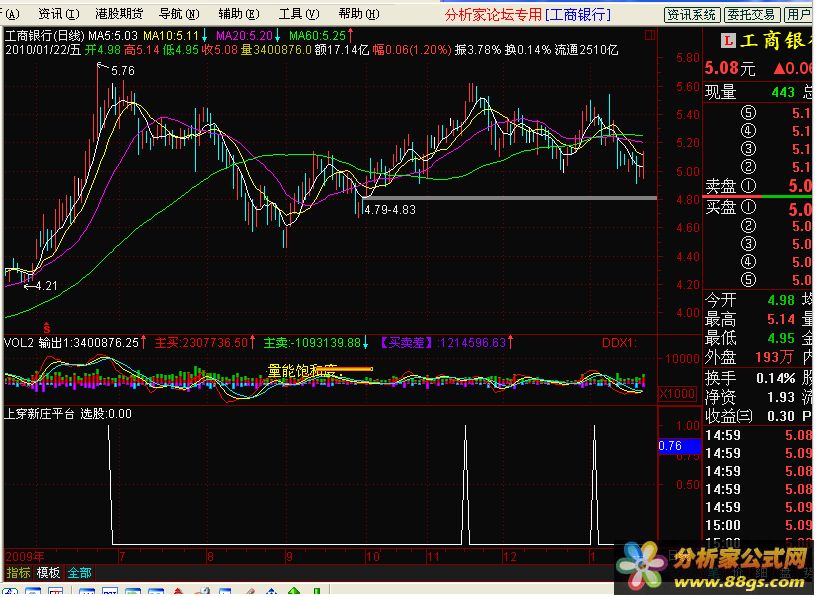Select sell level ⑤ in order book

[748, 113]
